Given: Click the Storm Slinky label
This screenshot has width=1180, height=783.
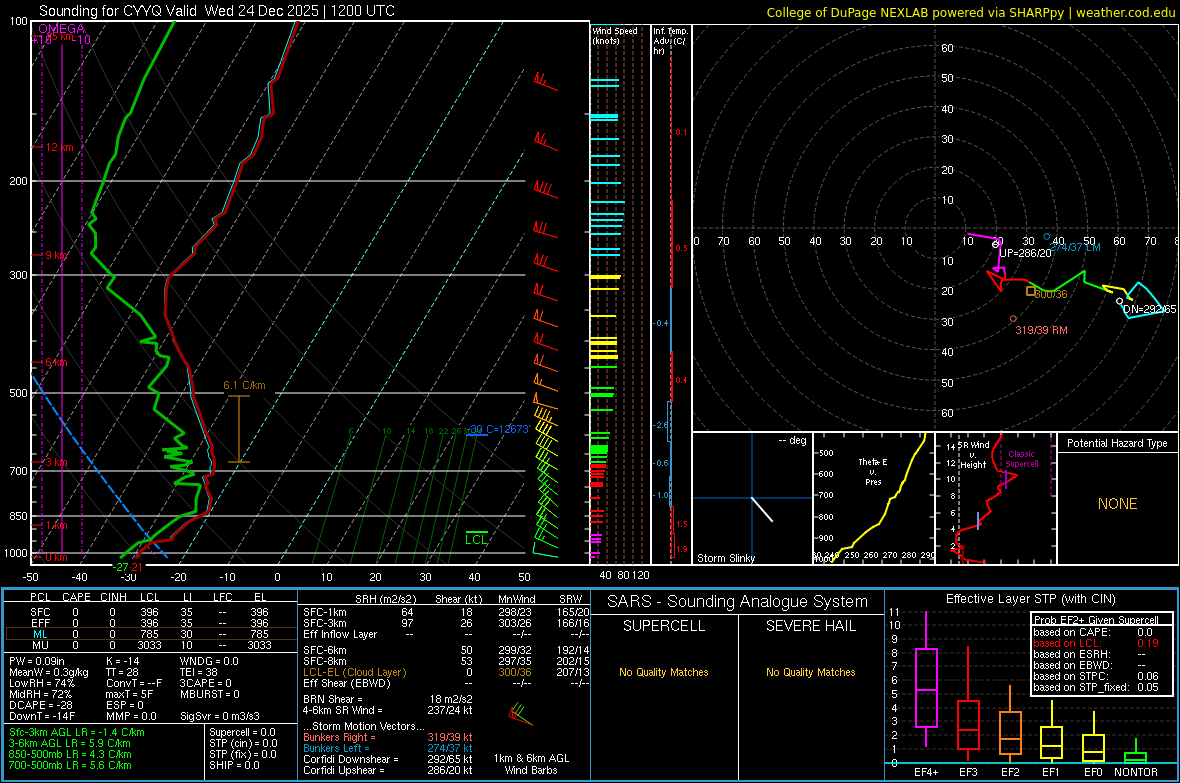Looking at the screenshot, I should [x=725, y=558].
